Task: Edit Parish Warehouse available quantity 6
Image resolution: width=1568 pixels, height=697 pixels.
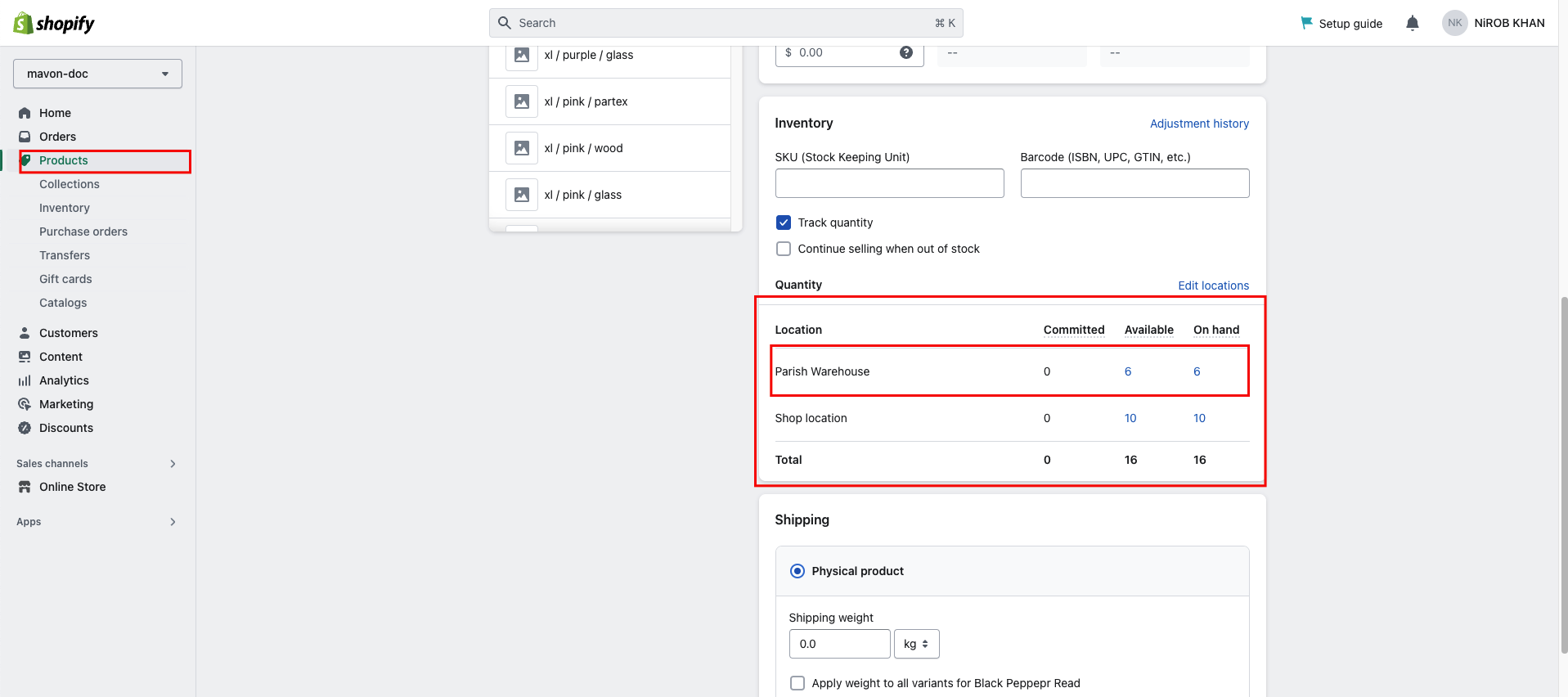Action: coord(1128,371)
